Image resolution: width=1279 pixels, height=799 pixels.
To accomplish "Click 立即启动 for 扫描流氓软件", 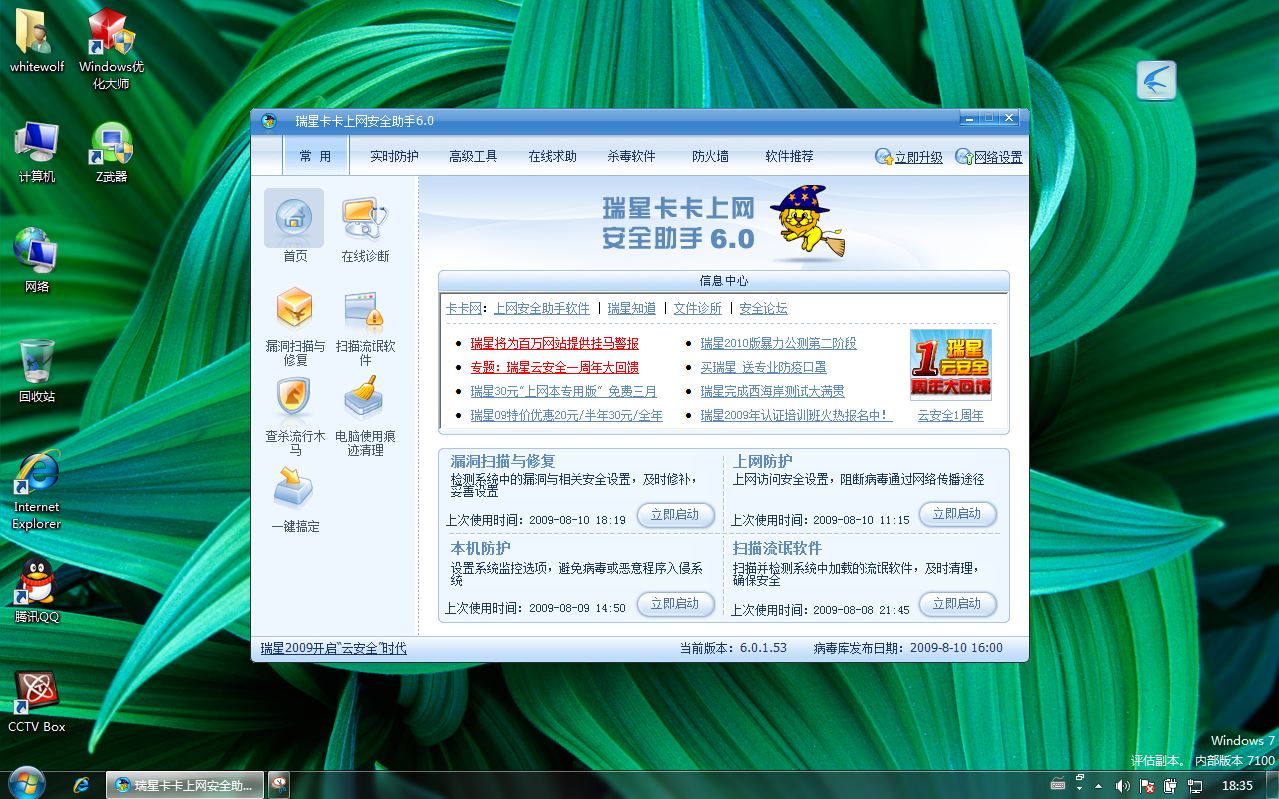I will (957, 604).
